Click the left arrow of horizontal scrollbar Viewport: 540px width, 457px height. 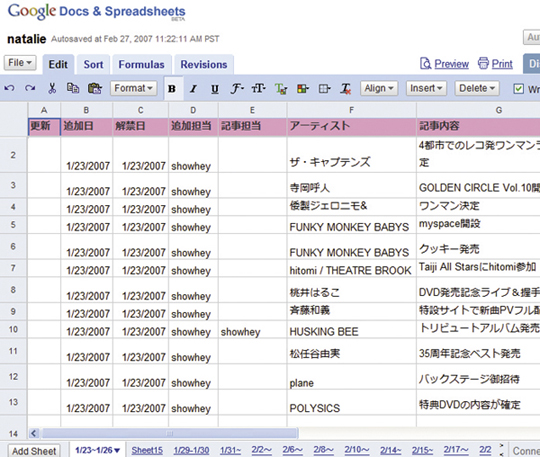[34, 433]
